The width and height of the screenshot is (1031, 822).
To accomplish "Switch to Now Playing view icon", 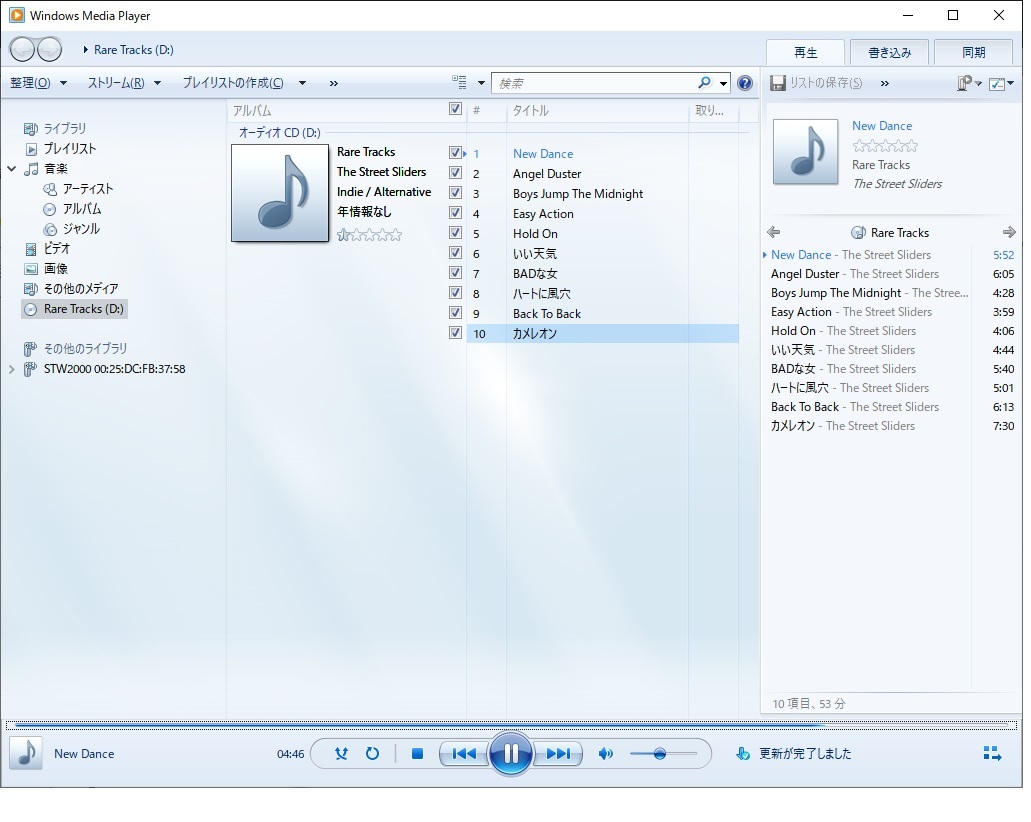I will [992, 754].
